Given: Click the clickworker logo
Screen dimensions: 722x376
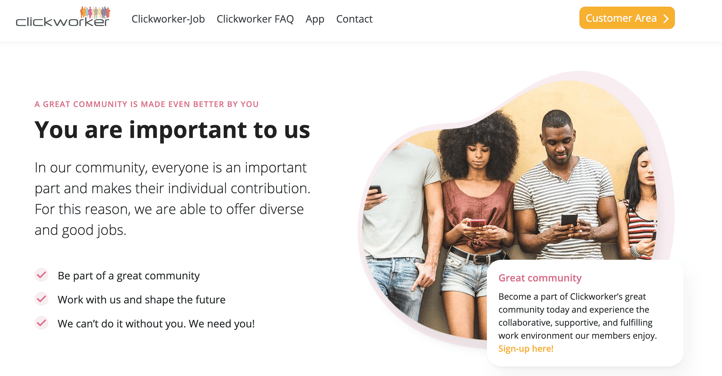Looking at the screenshot, I should click(x=63, y=17).
